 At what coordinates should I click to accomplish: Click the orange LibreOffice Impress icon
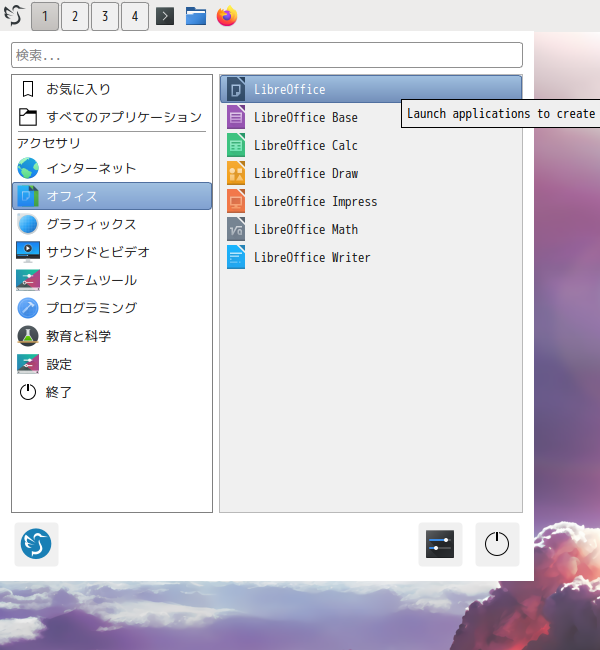[x=236, y=201]
